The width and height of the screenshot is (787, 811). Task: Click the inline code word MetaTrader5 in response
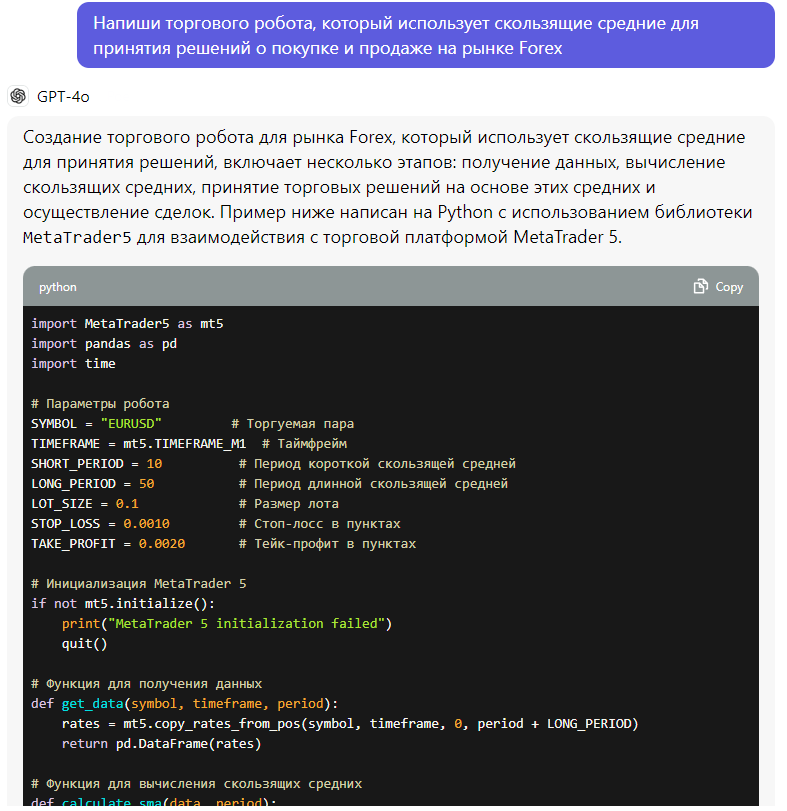[77, 237]
